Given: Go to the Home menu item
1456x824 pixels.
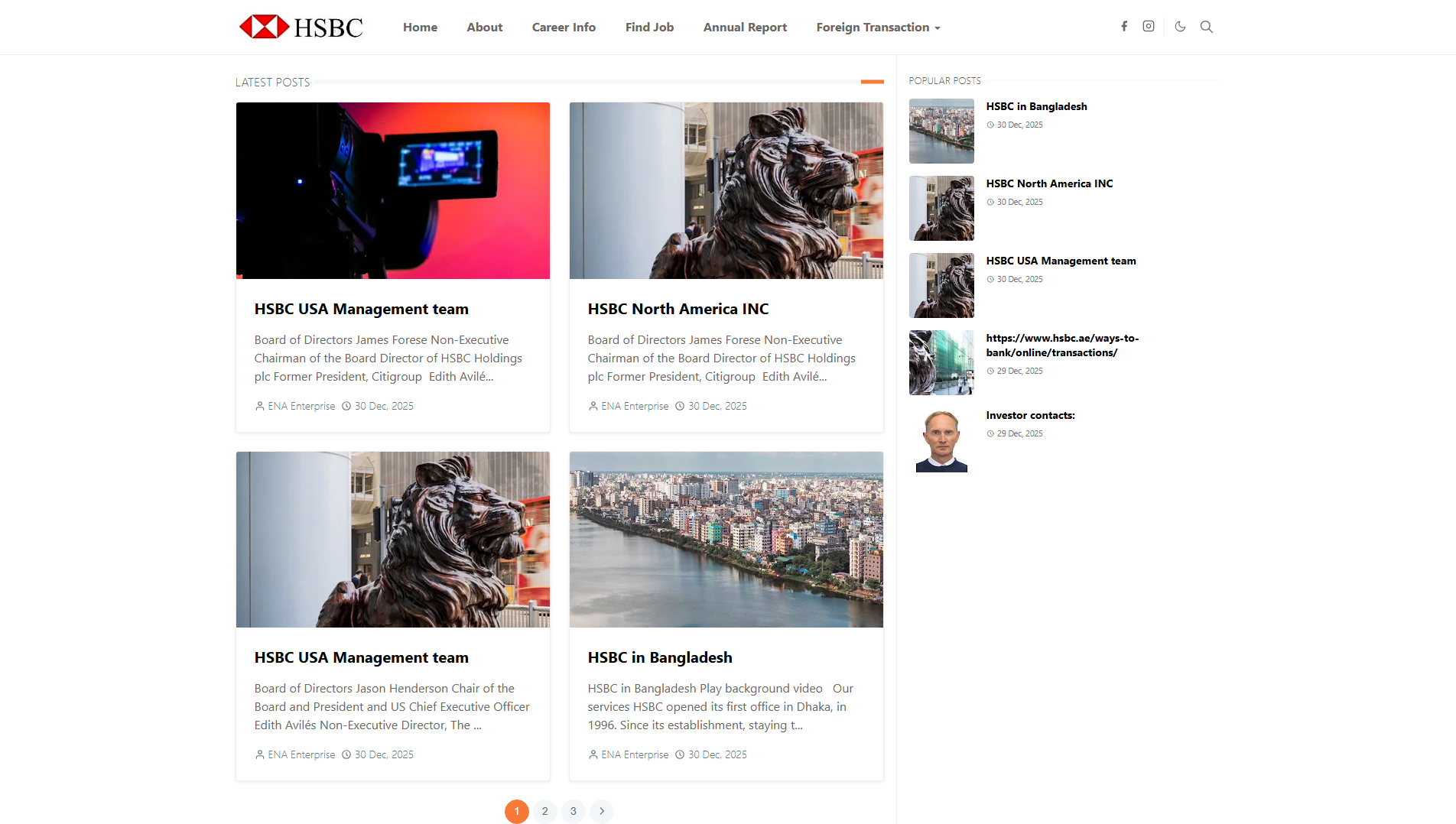Looking at the screenshot, I should coord(420,27).
